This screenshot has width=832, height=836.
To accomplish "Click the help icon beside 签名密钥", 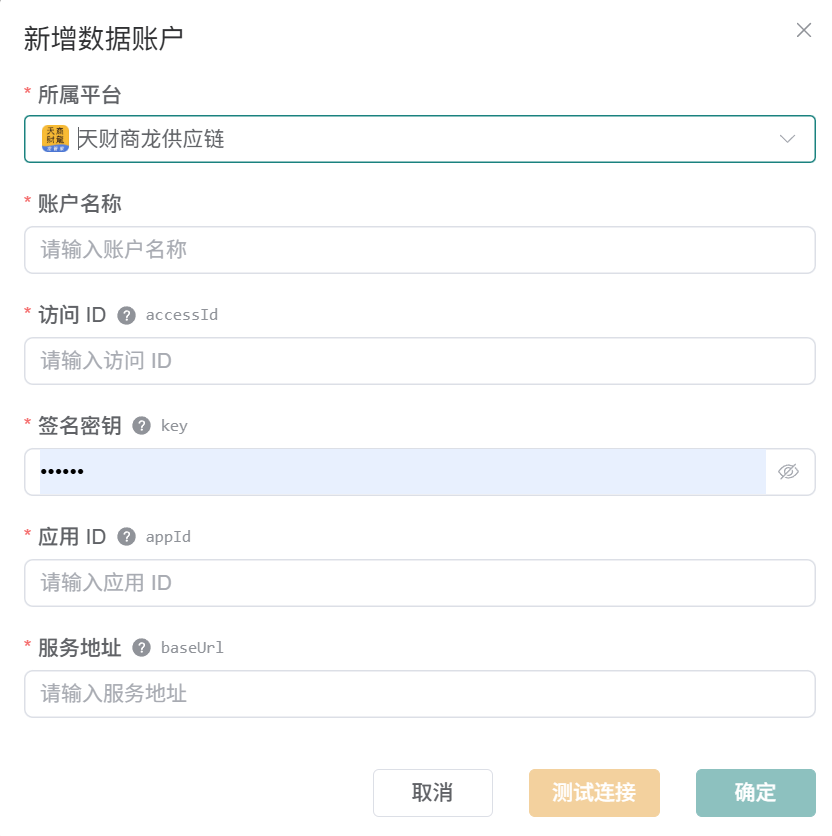I will coord(141,426).
